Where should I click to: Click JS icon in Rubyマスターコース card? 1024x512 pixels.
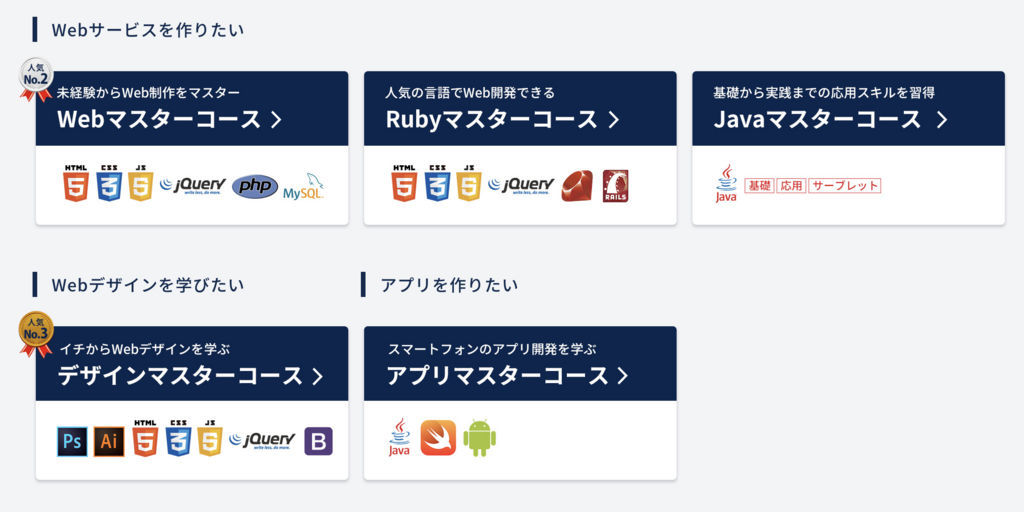coord(469,183)
